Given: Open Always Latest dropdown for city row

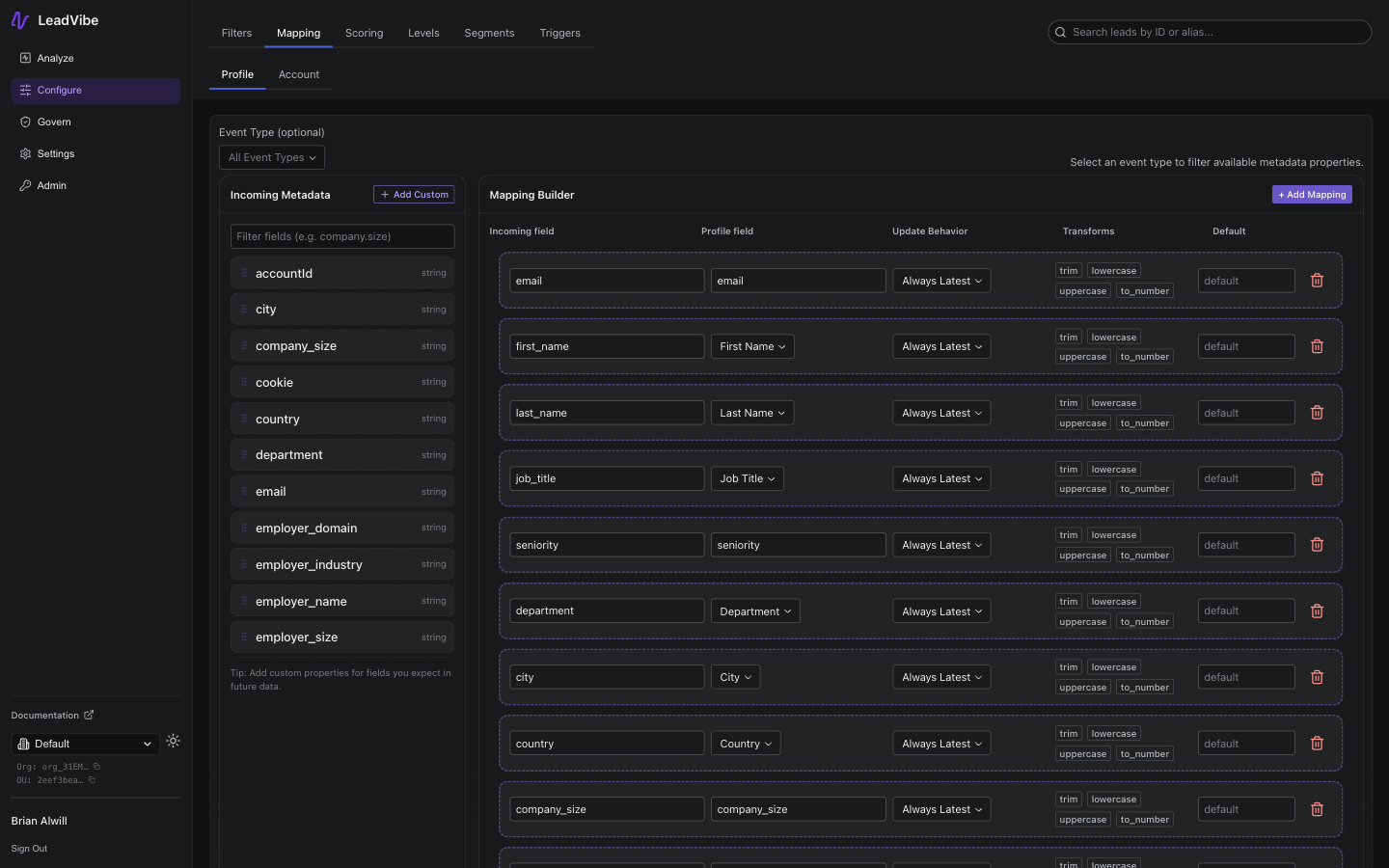Looking at the screenshot, I should tap(941, 677).
